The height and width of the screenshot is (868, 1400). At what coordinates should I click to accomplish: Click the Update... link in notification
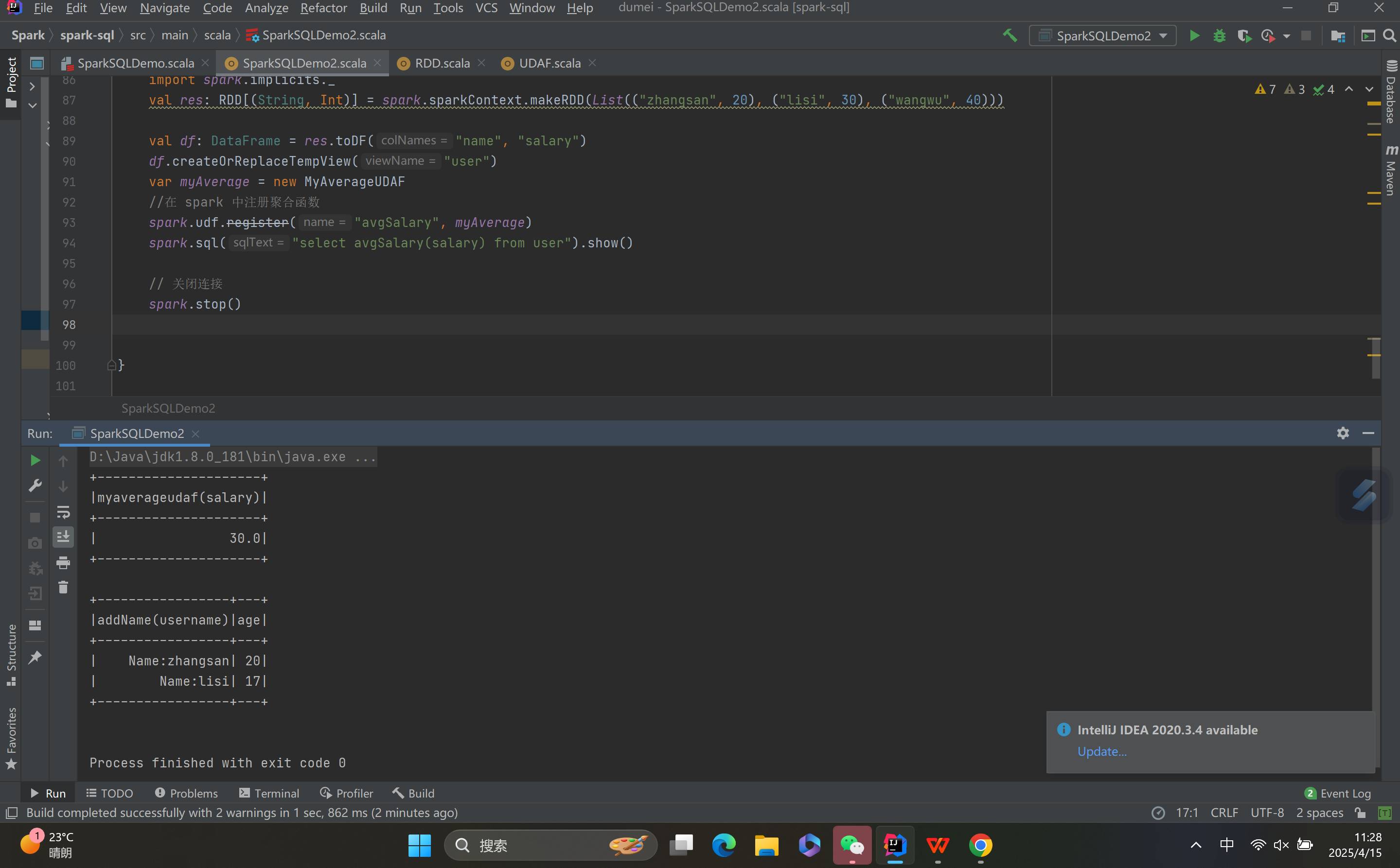[1101, 751]
